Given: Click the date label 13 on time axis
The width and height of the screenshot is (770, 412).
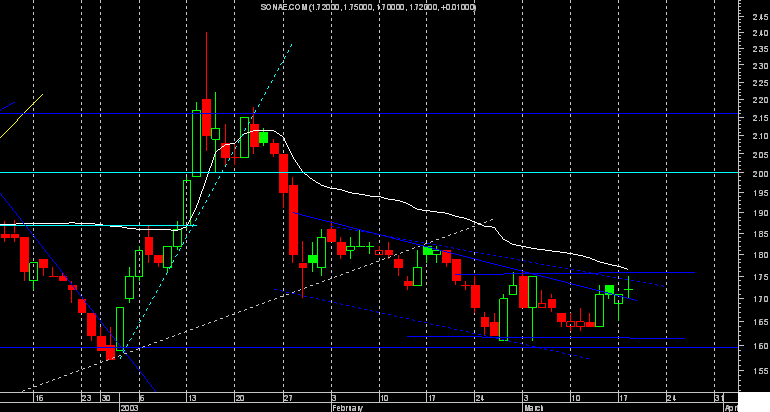Looking at the screenshot, I should point(192,398).
